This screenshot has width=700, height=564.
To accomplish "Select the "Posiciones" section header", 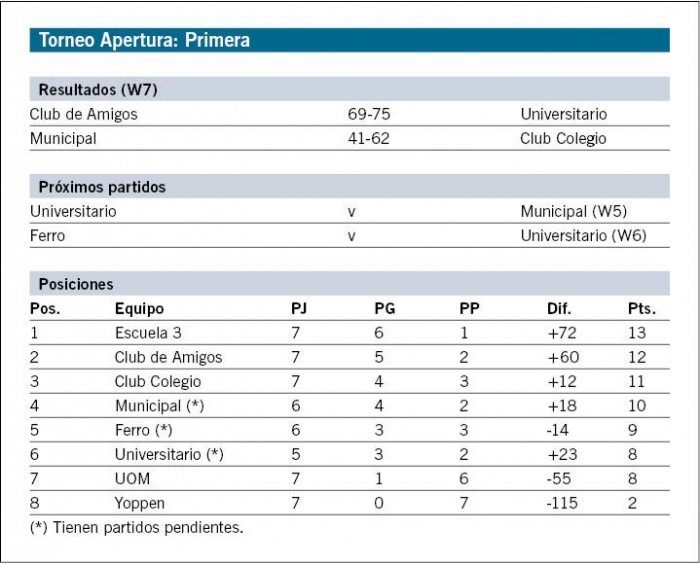I will point(76,284).
